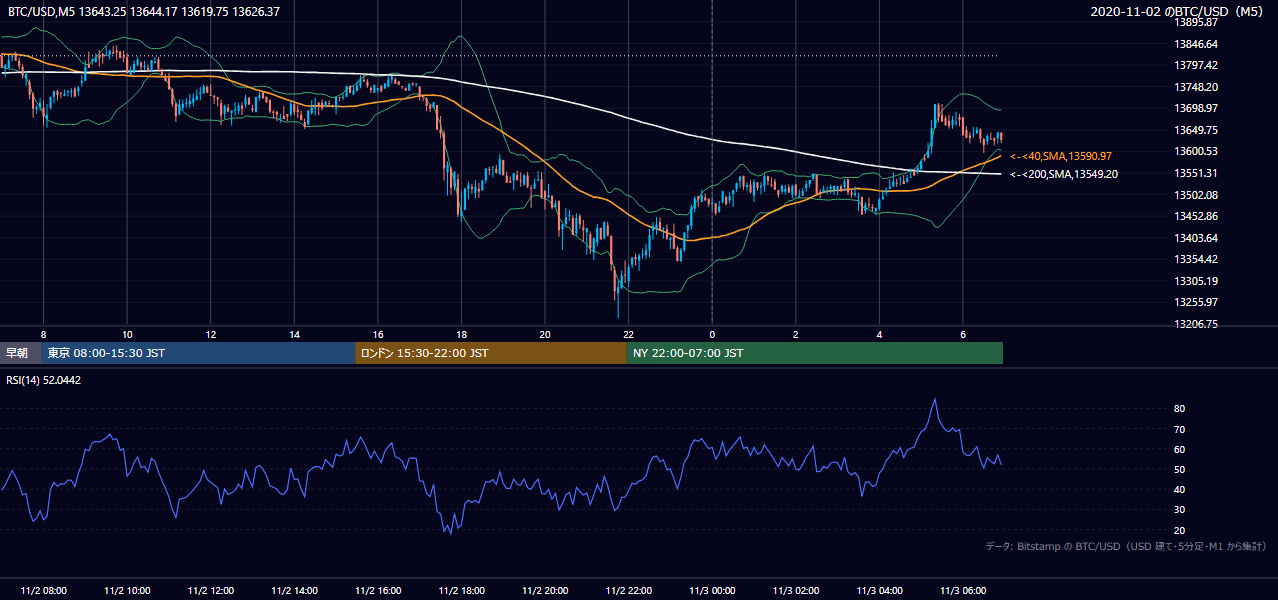Click the 200 SMA label reading 13549.20
This screenshot has height=600, width=1278.
click(x=1064, y=174)
